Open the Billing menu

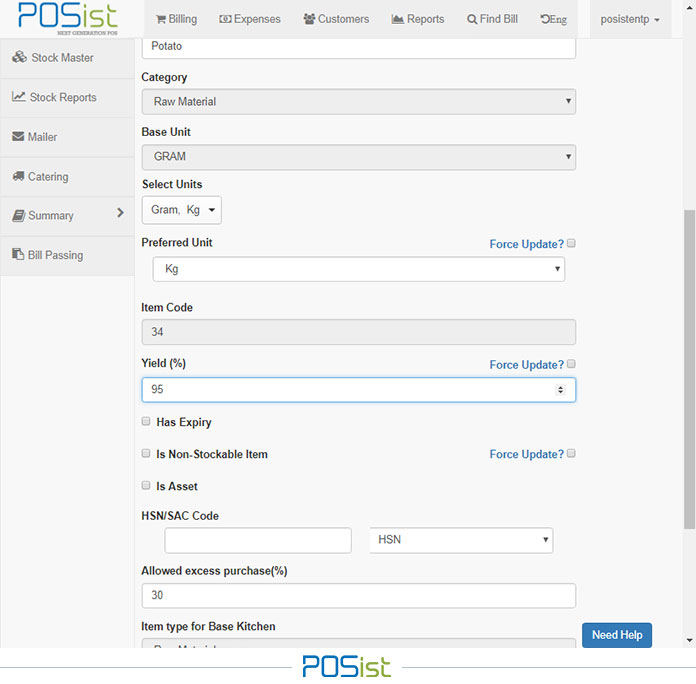click(x=176, y=19)
